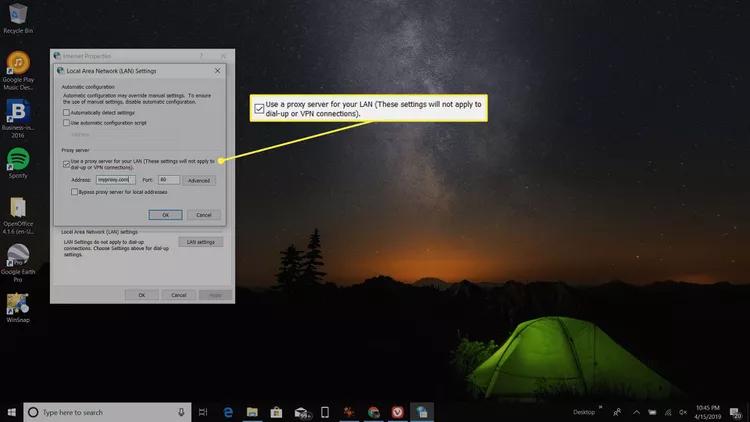
Task: Launch Vivaldi browser from the taskbar
Action: click(397, 412)
